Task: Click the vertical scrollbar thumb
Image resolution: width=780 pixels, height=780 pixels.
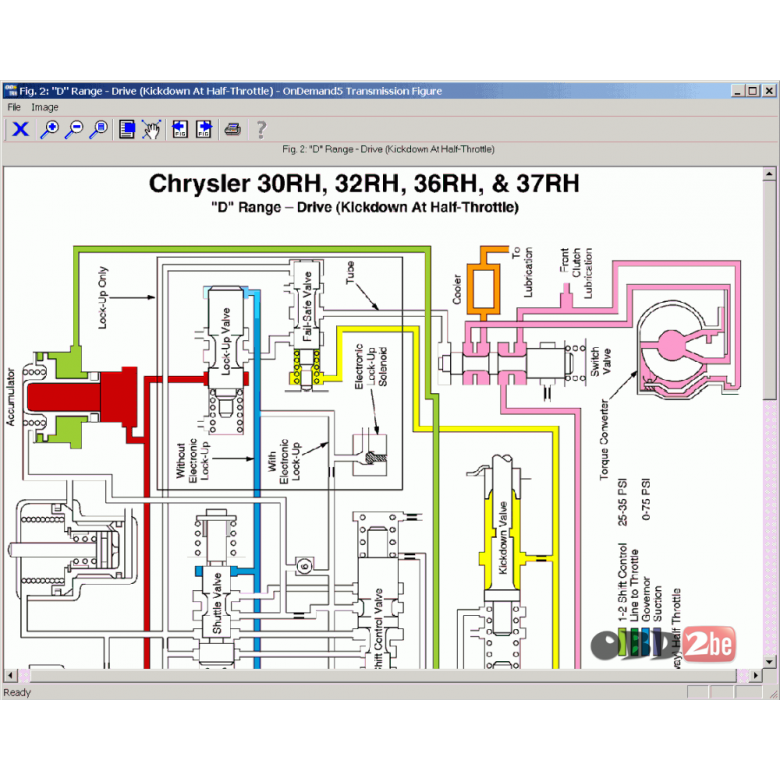Action: coord(769,290)
